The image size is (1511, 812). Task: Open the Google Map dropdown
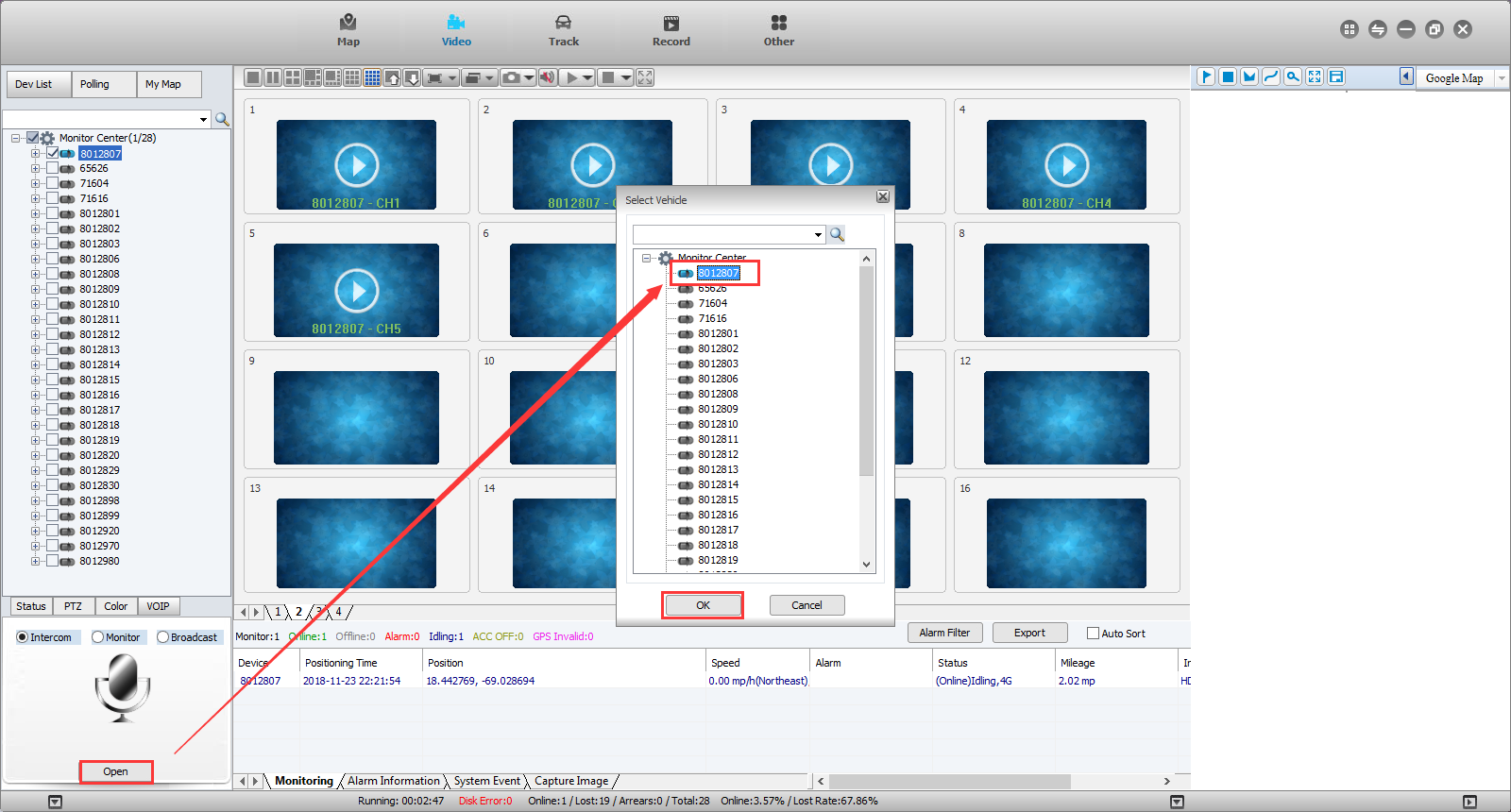pos(1502,78)
